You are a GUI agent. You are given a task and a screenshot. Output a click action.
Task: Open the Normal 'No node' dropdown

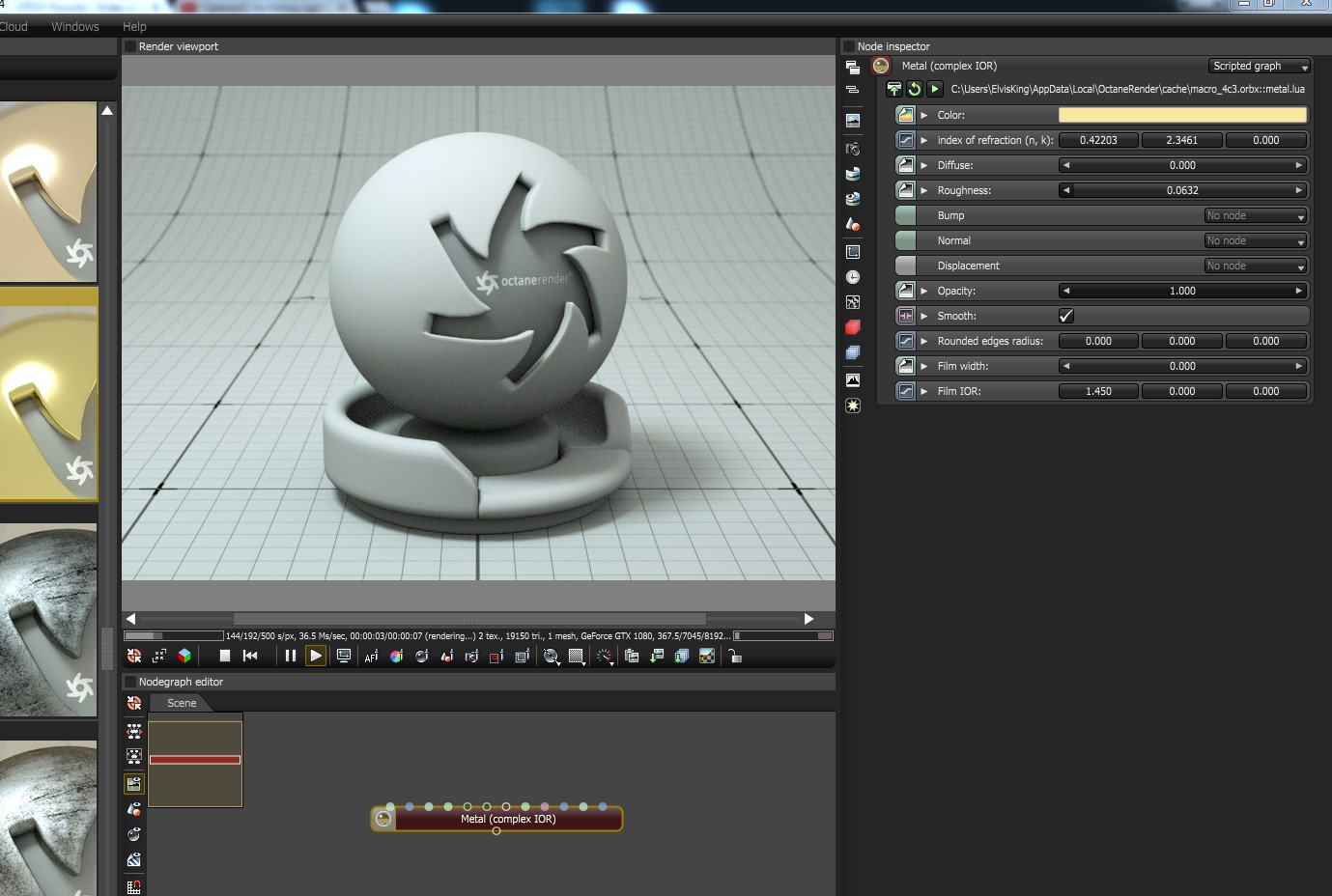pos(1256,240)
